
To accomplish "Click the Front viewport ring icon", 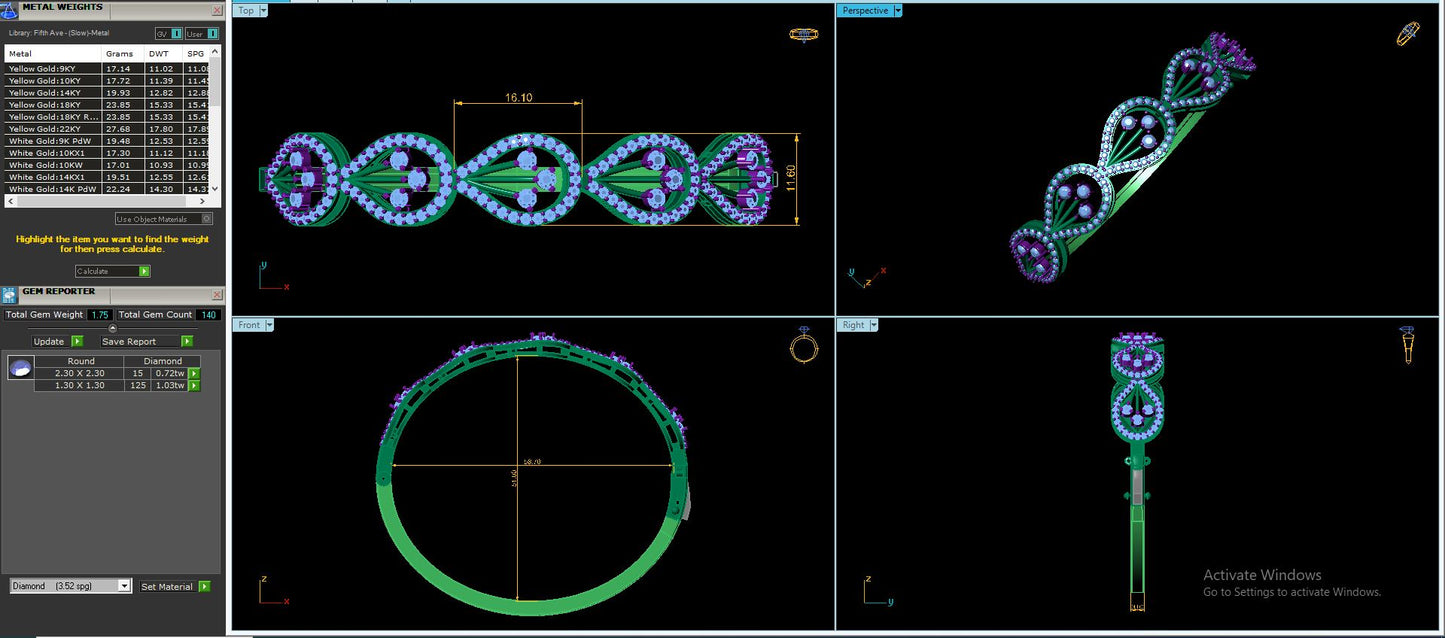I will coord(804,346).
